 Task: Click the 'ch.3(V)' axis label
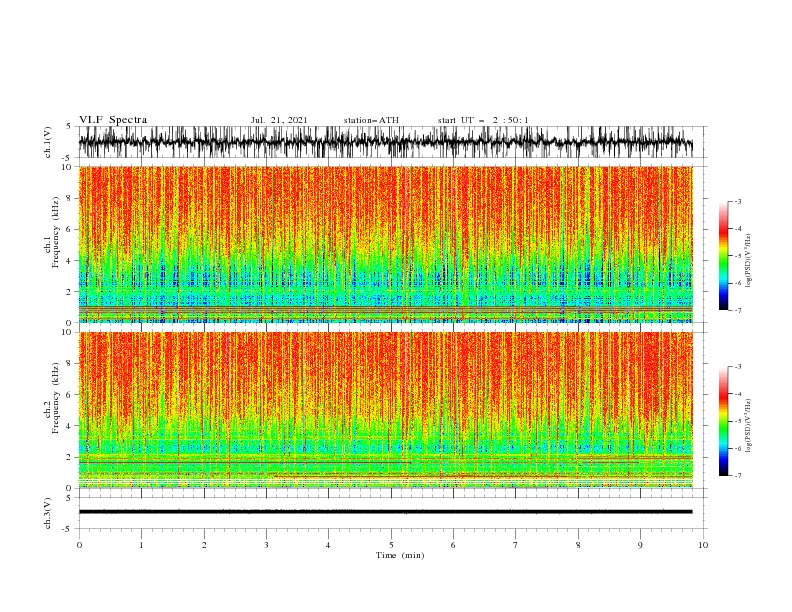point(48,513)
